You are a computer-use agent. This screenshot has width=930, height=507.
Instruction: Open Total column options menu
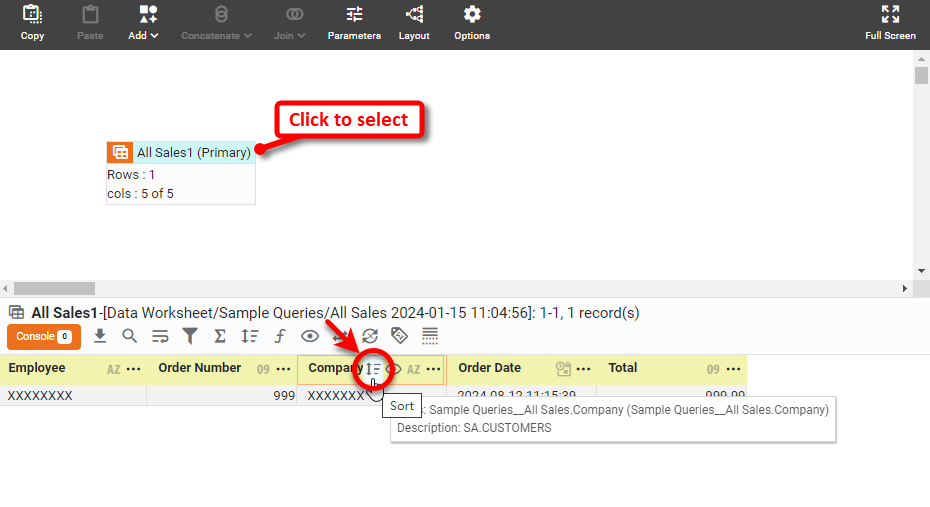(733, 369)
